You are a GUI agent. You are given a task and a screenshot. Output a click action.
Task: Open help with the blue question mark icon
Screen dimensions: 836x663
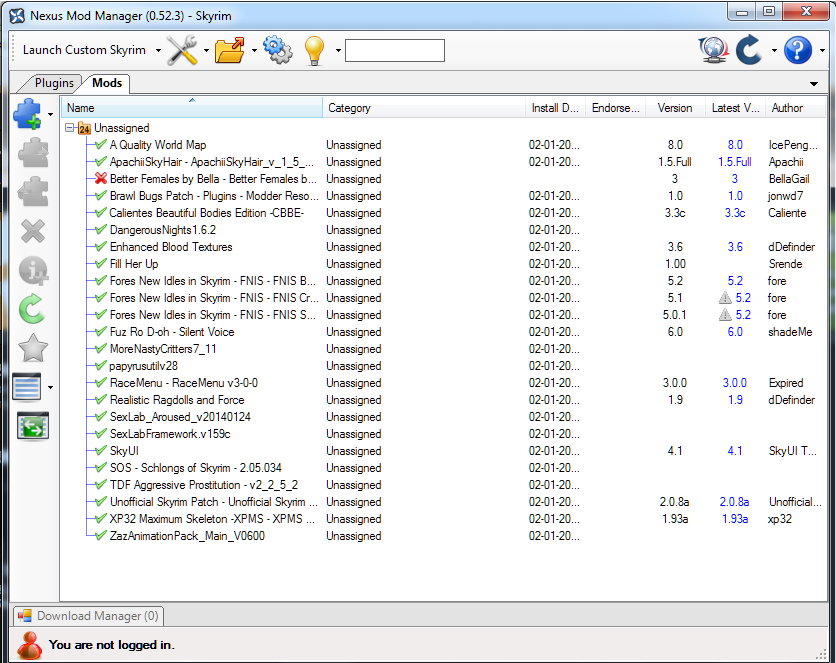coord(798,50)
